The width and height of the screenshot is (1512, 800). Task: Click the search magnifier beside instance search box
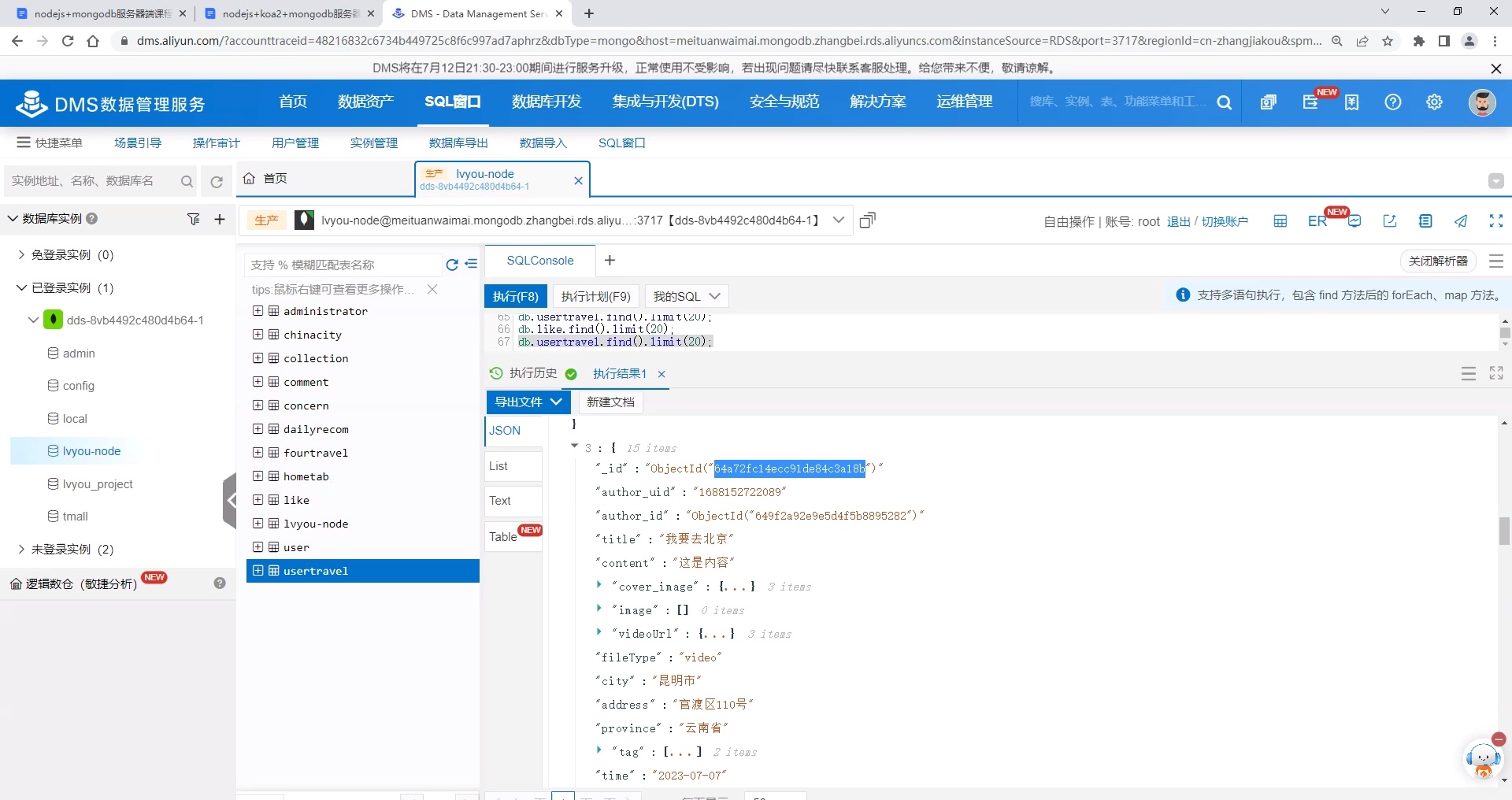point(187,181)
